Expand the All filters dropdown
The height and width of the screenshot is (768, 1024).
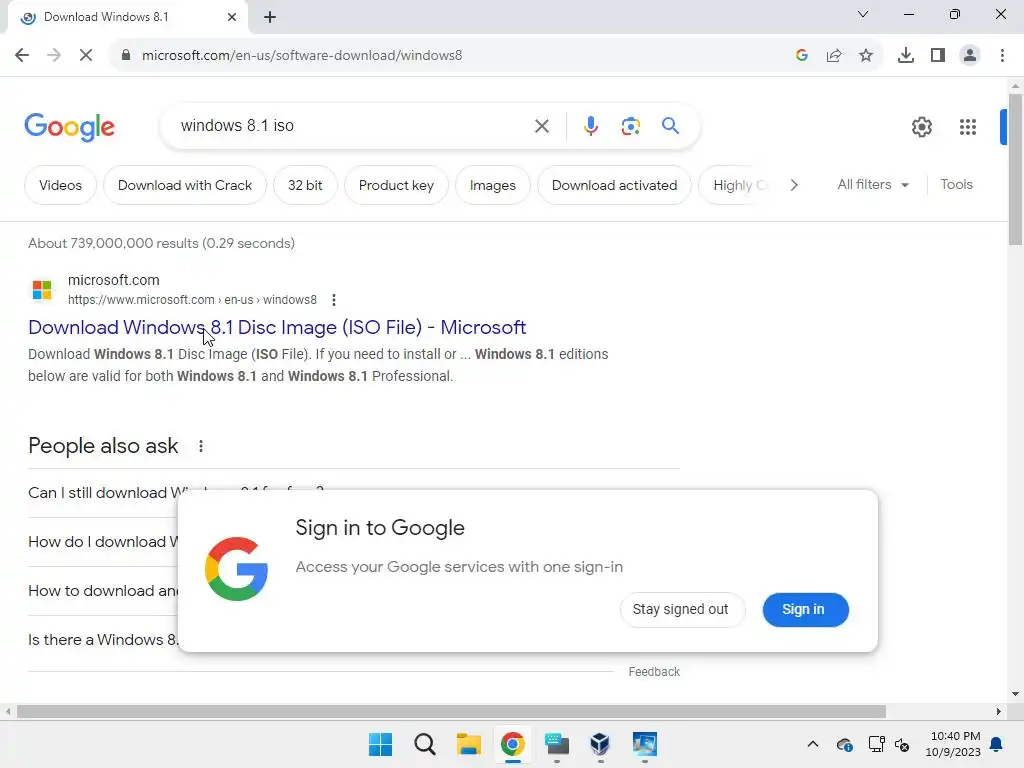click(873, 185)
